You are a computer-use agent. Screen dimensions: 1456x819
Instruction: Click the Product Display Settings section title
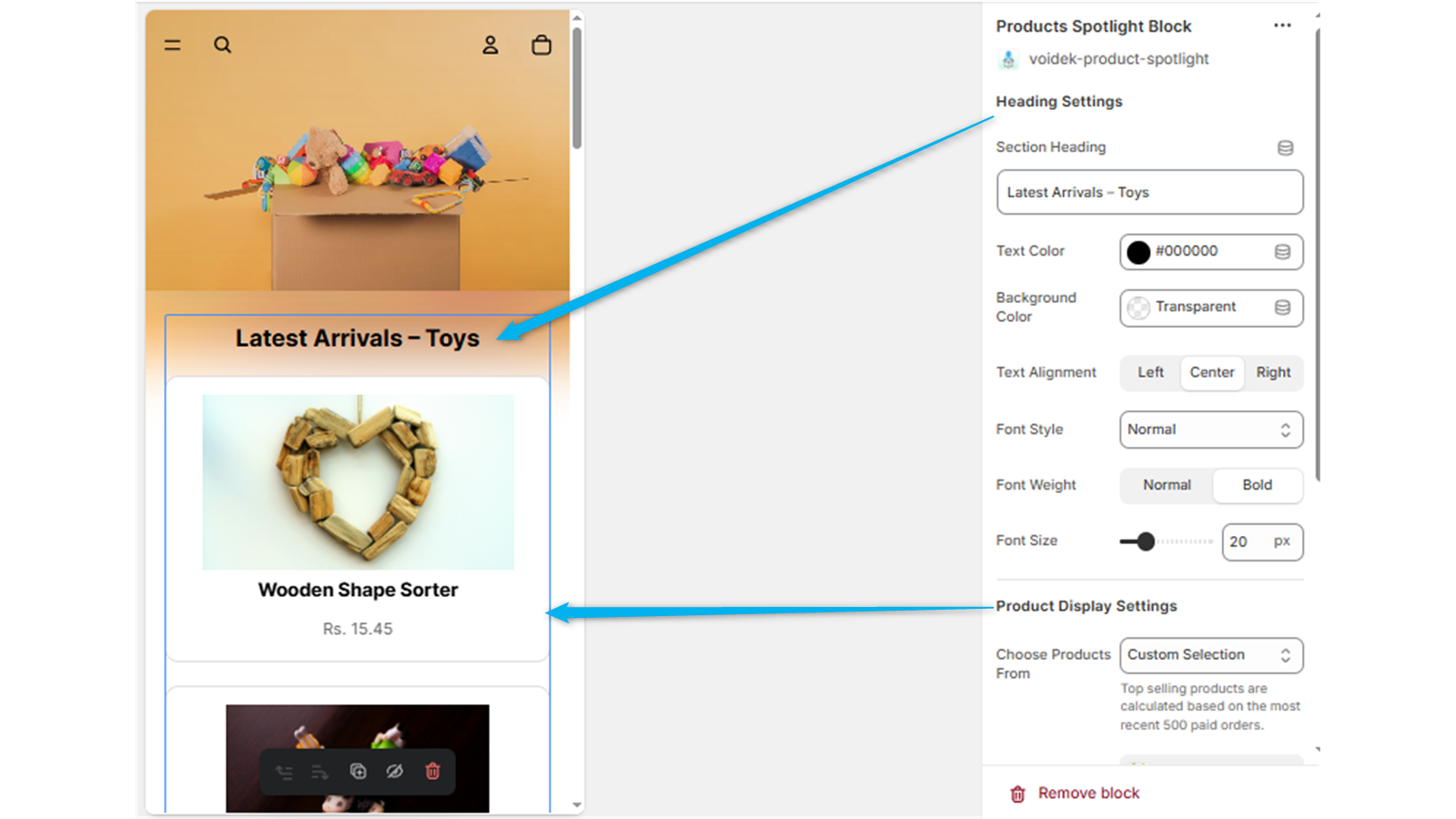(1087, 606)
